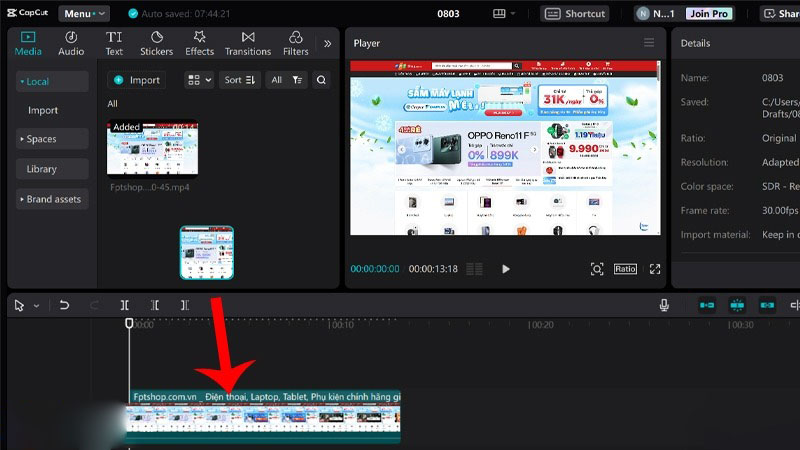The width and height of the screenshot is (800, 450).
Task: Click the preview quality grid icon
Action: [475, 269]
